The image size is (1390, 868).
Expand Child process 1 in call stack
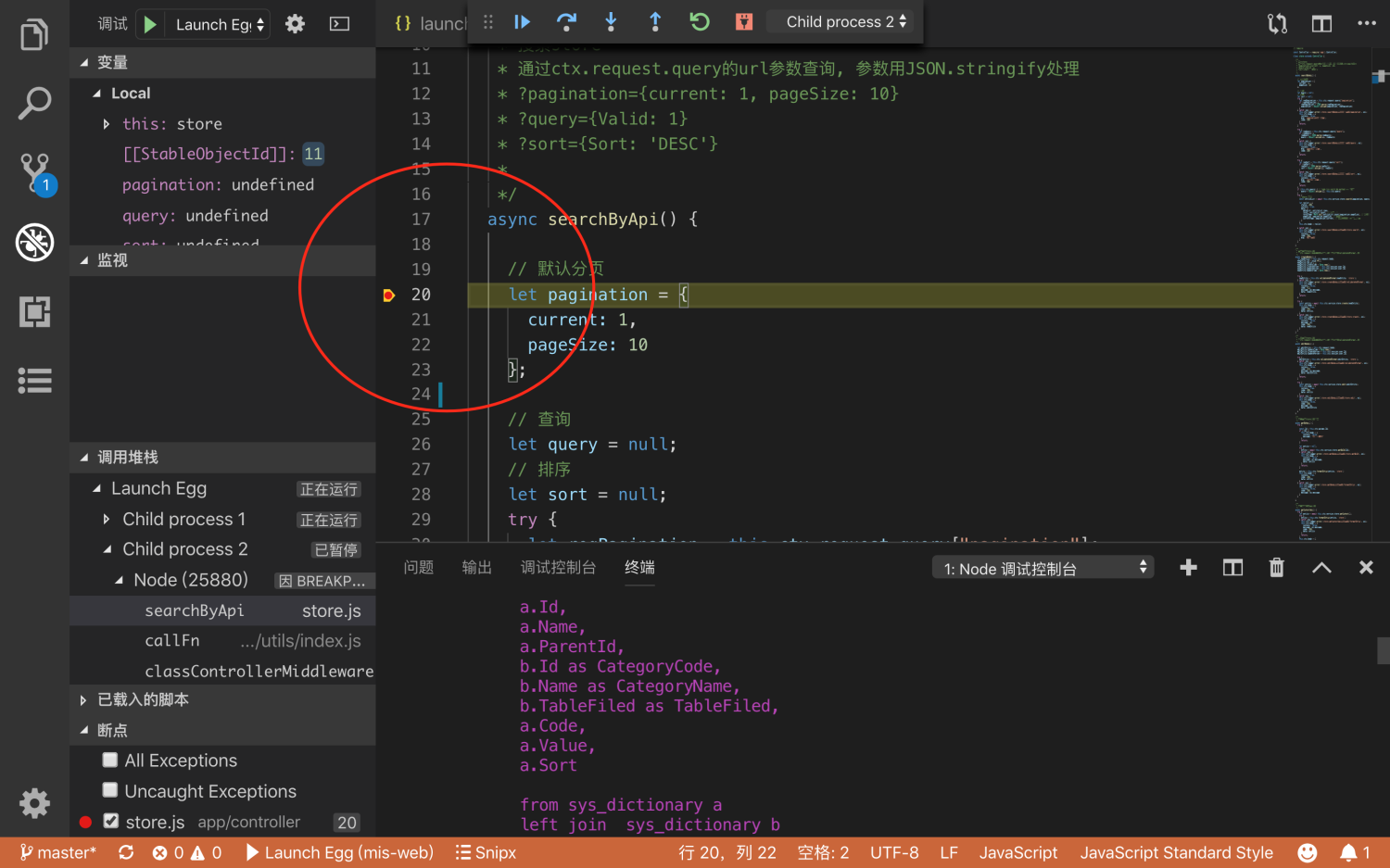pos(107,519)
